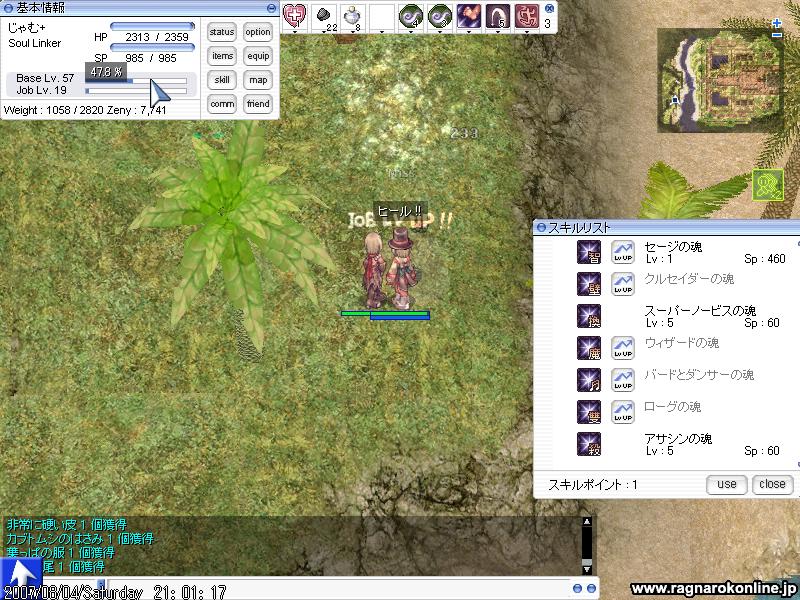
Task: Activate the green swirl skill numbered 4
Action: click(411, 16)
